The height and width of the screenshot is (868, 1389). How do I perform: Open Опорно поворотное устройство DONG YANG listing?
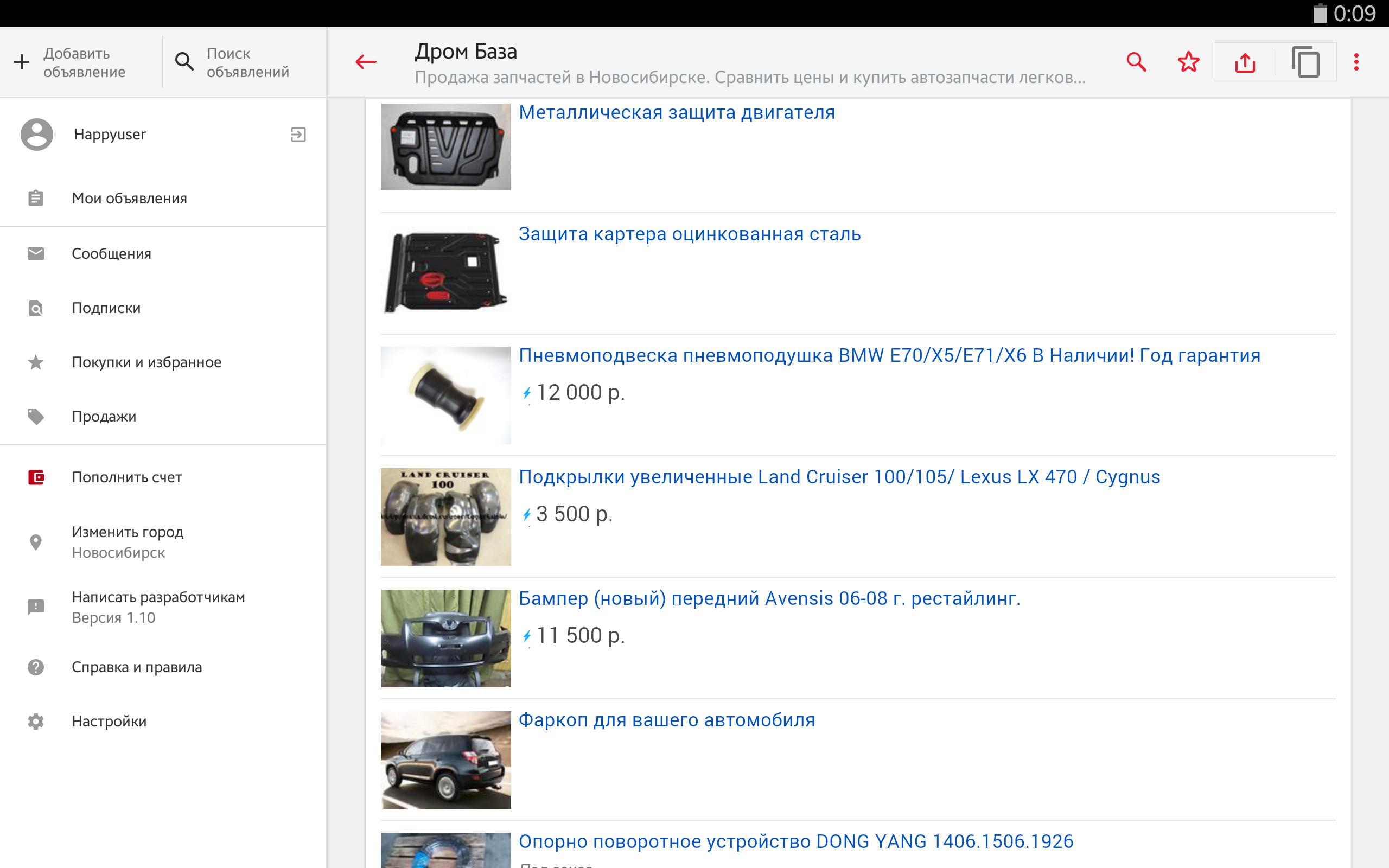(795, 841)
